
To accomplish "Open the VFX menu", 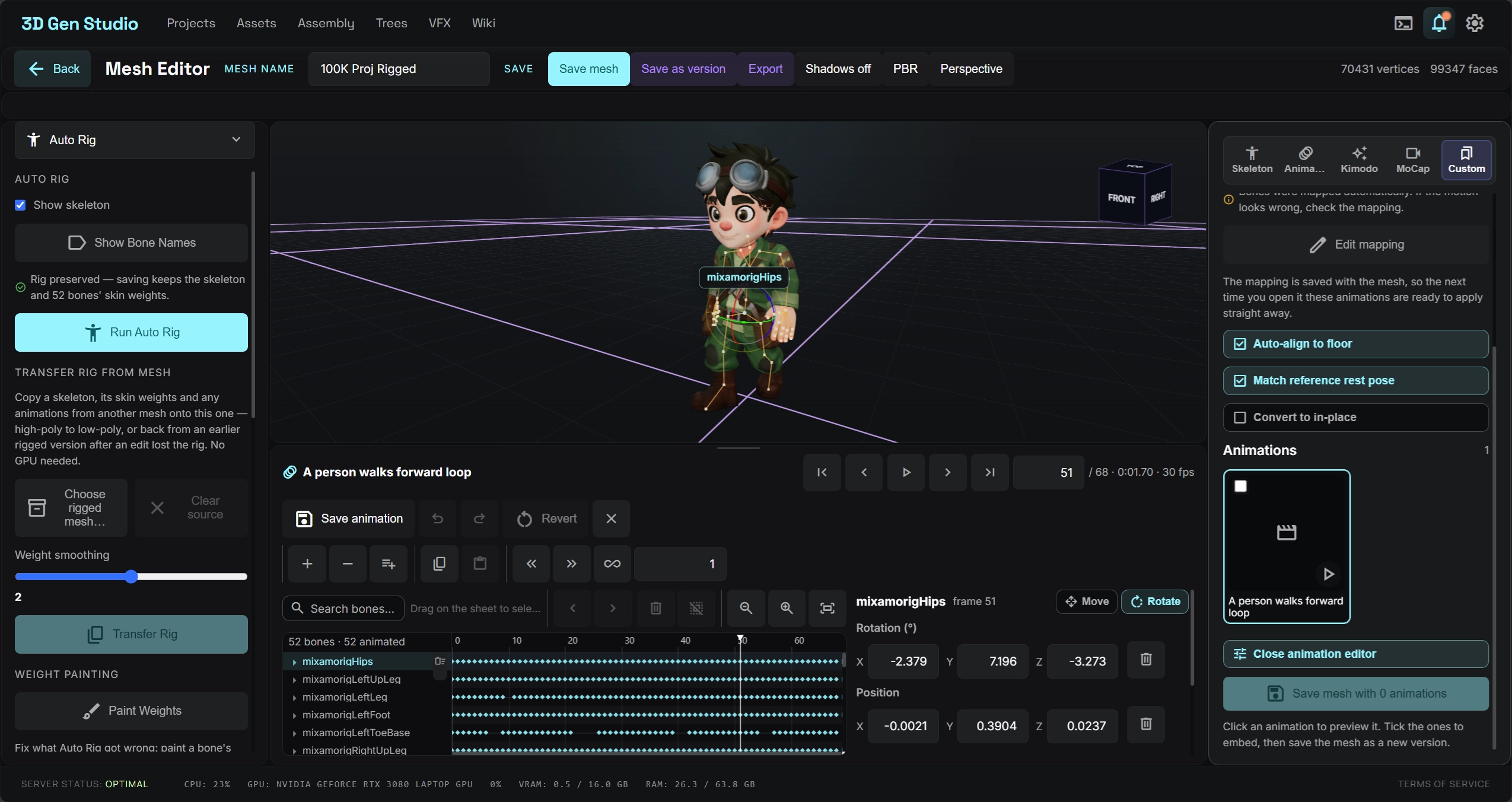I will (440, 23).
